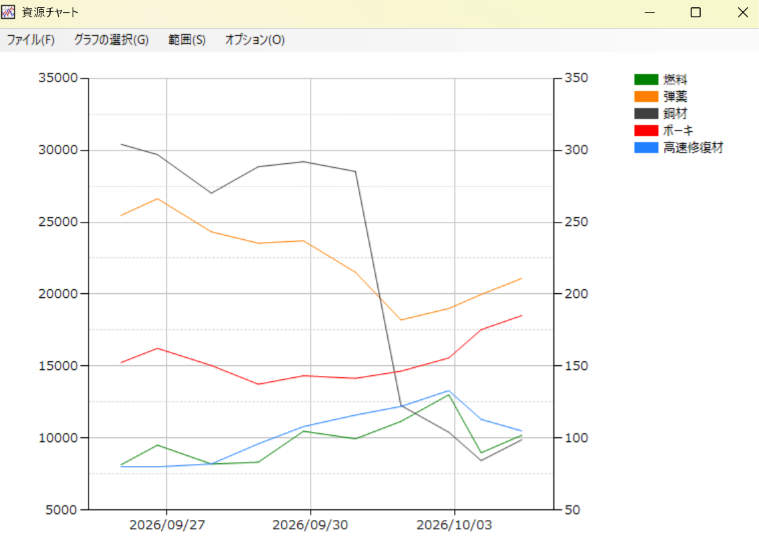Click the blue 高速修復材 legend swatch
Screen dimensions: 759x555
pos(646,148)
